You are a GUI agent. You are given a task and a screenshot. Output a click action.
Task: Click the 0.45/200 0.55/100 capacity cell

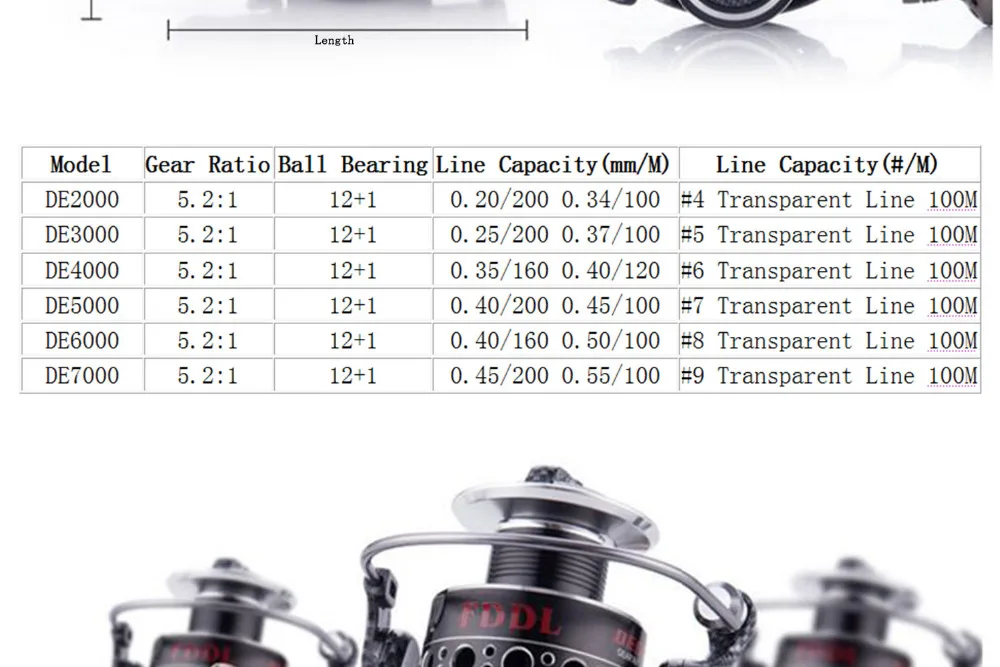coord(555,375)
